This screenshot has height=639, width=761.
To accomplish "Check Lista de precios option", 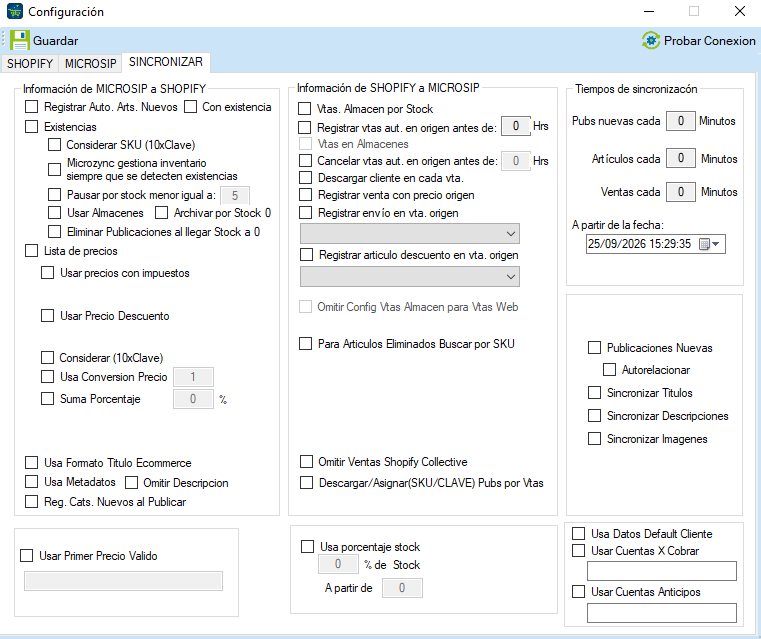I will tap(32, 251).
